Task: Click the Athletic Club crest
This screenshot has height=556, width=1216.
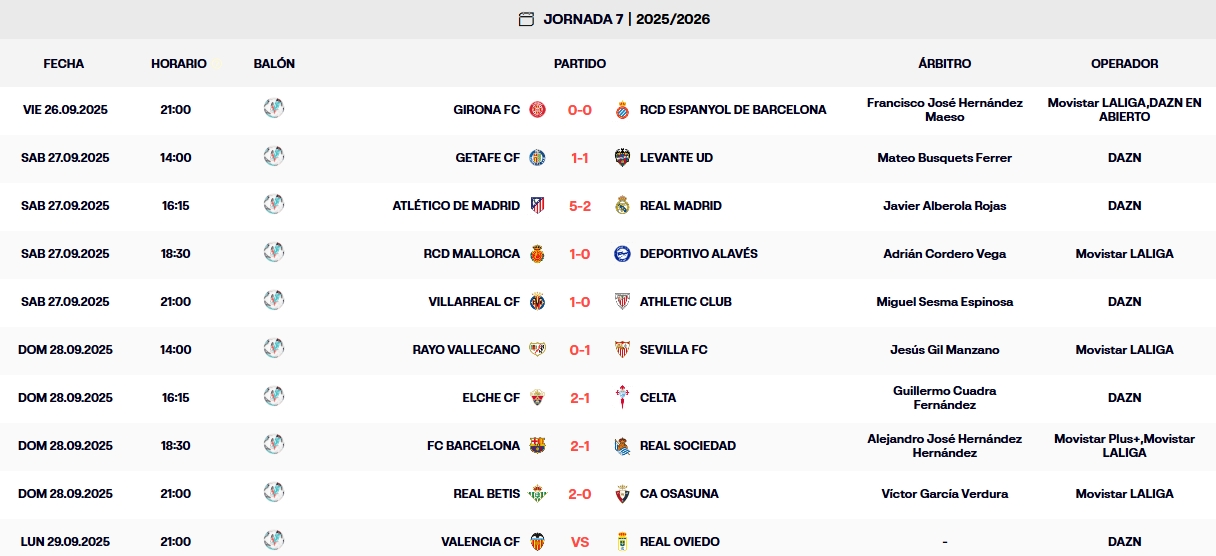Action: 622,302
